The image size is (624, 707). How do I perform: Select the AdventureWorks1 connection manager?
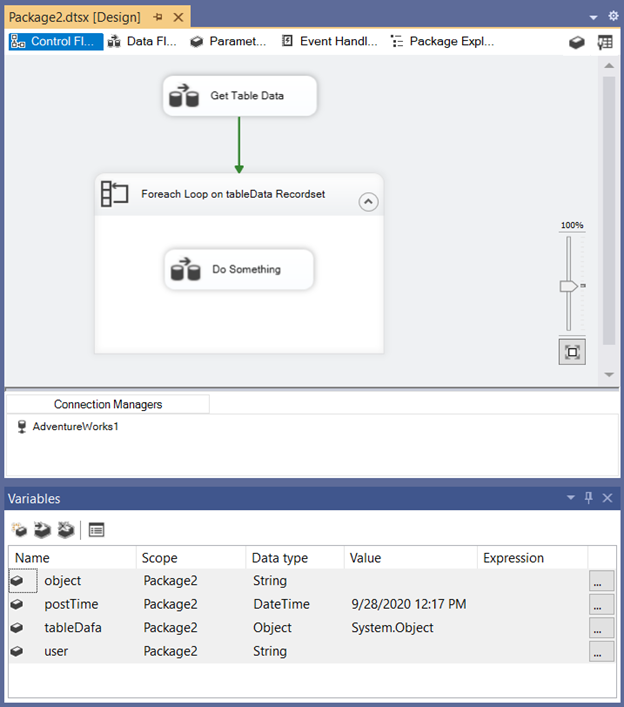(x=75, y=427)
